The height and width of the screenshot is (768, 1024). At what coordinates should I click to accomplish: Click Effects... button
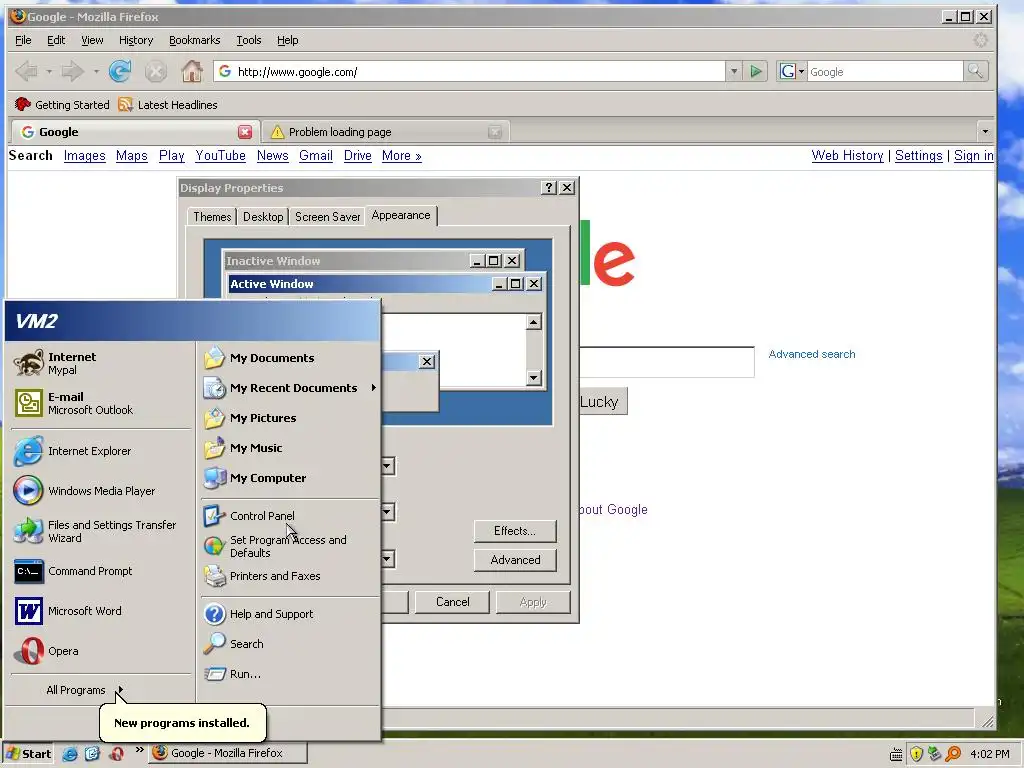coord(515,531)
